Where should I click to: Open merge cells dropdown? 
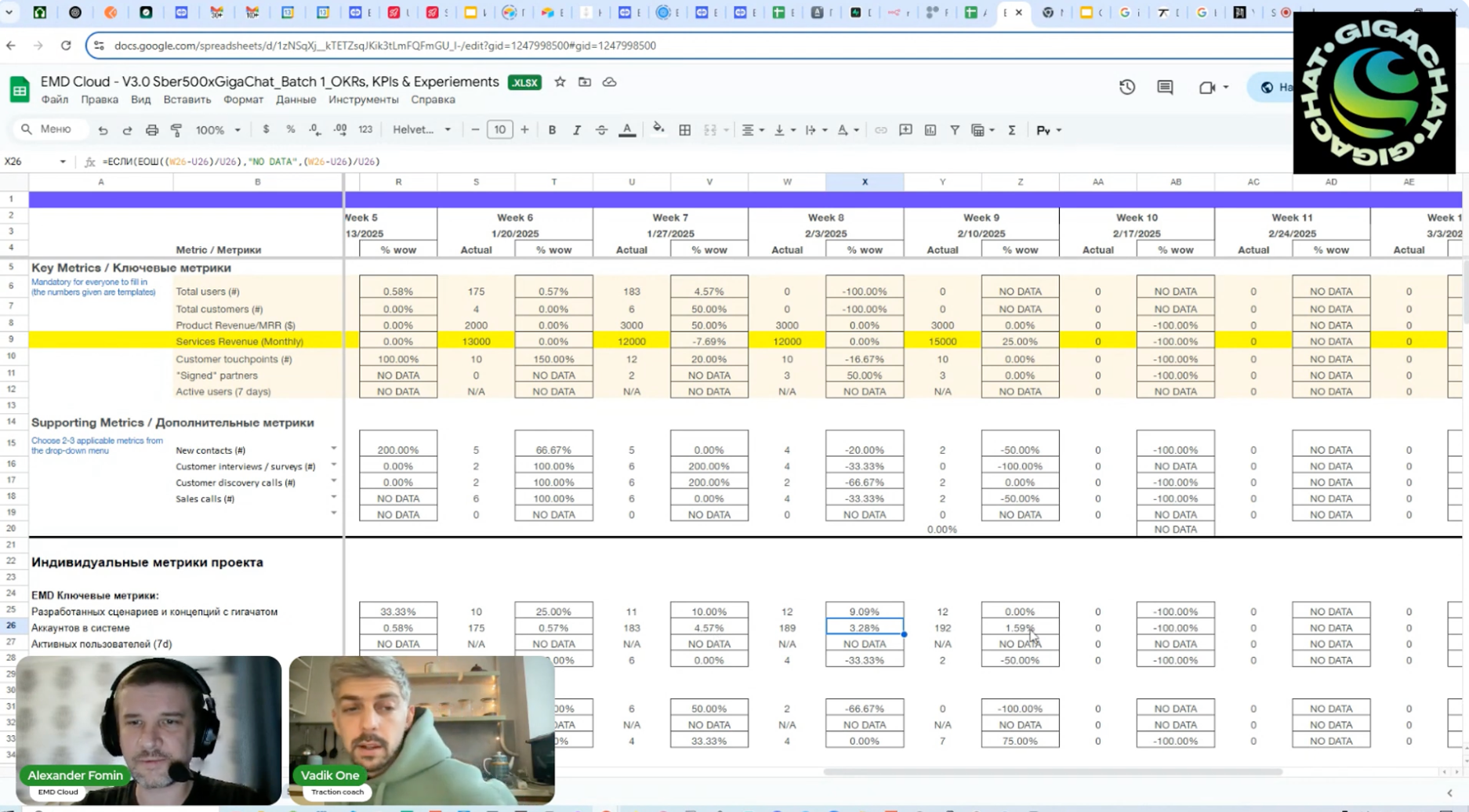[x=716, y=130]
